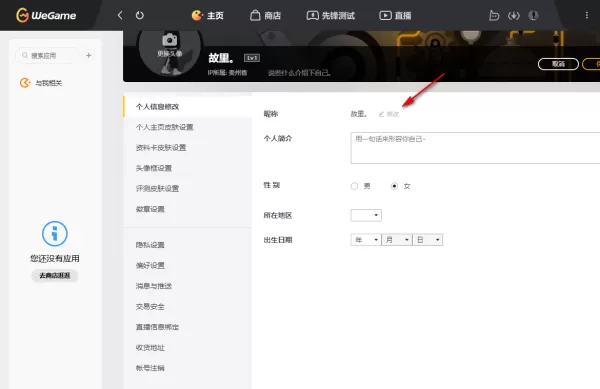Click the profile intro placeholder under the nickname
This screenshot has height=389, width=600.
(x=299, y=73)
